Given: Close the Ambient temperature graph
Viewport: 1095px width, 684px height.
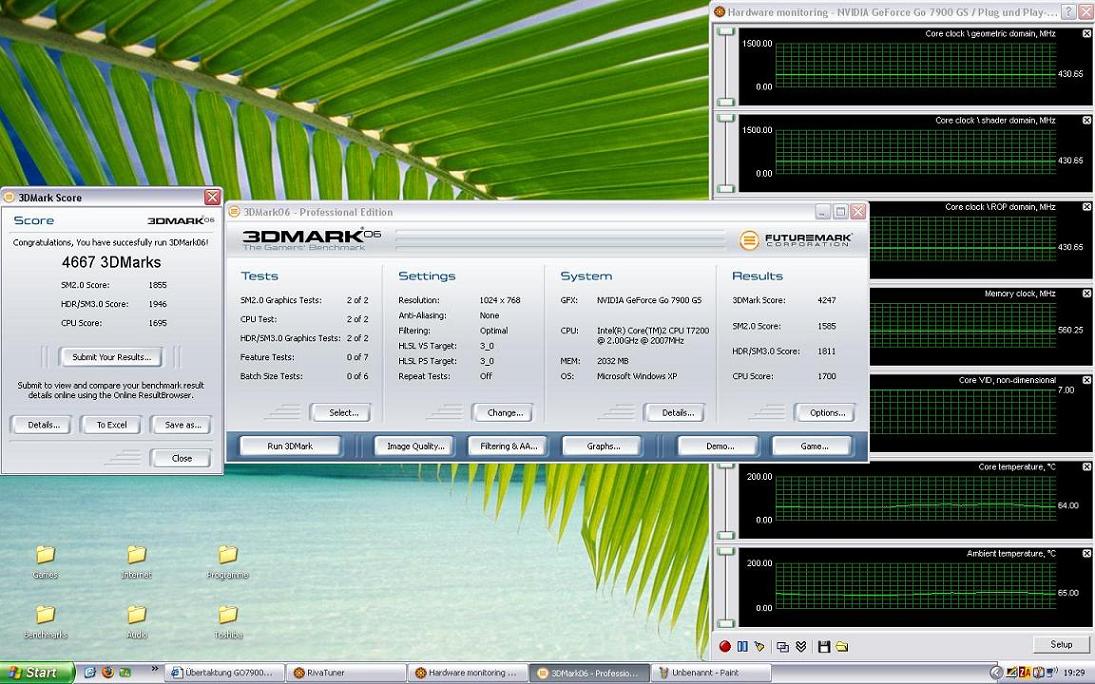Looking at the screenshot, I should [x=1087, y=553].
